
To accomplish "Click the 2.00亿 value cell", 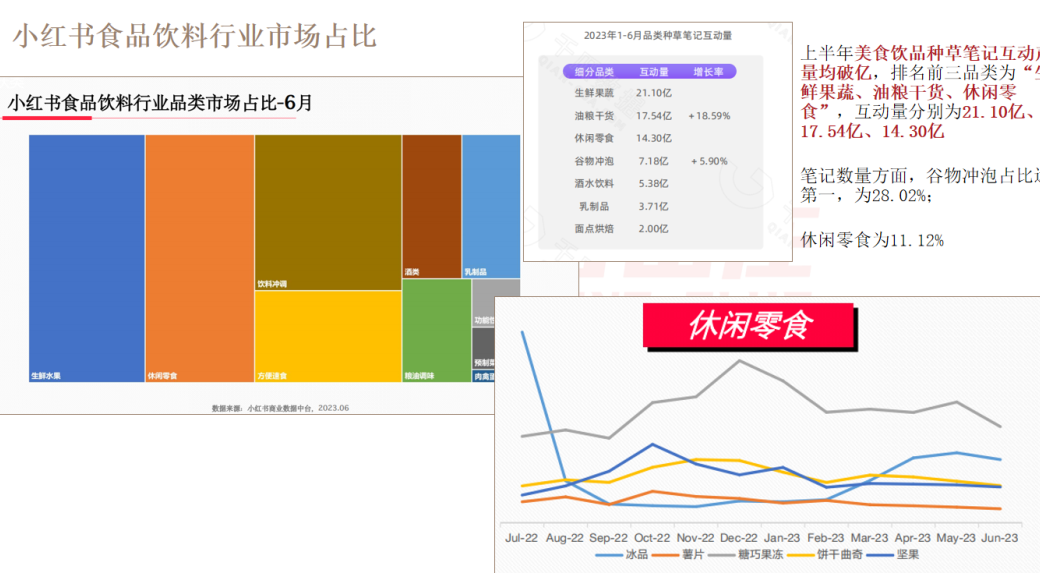I will coord(654,229).
